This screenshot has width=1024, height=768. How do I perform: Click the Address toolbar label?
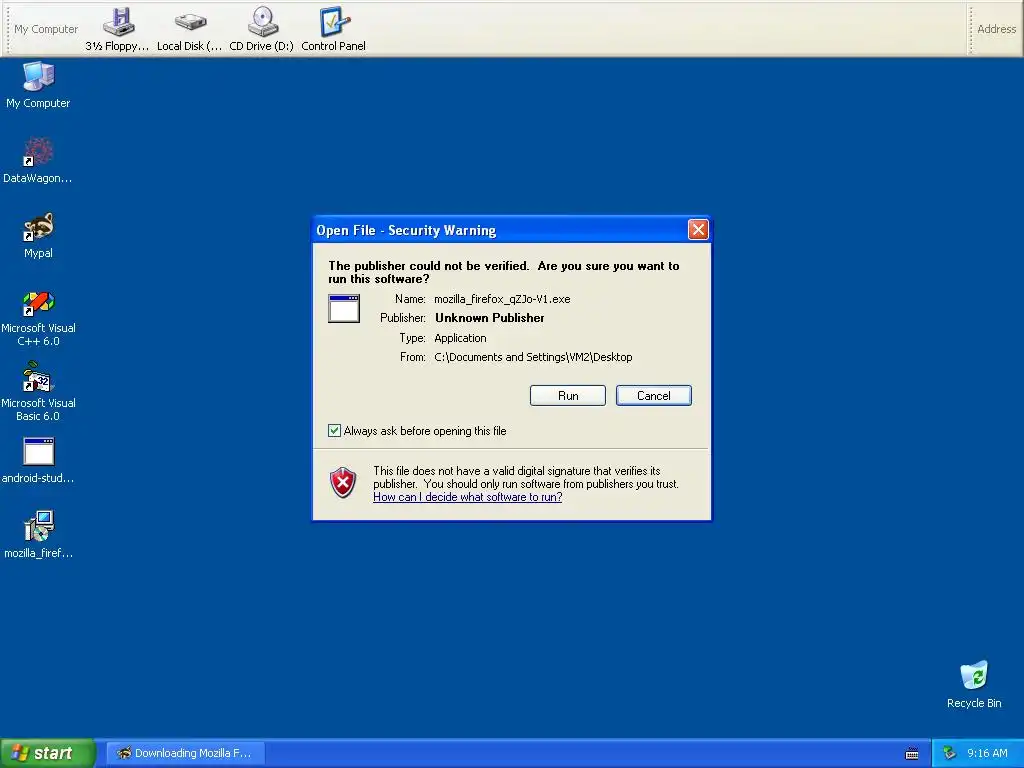(997, 29)
